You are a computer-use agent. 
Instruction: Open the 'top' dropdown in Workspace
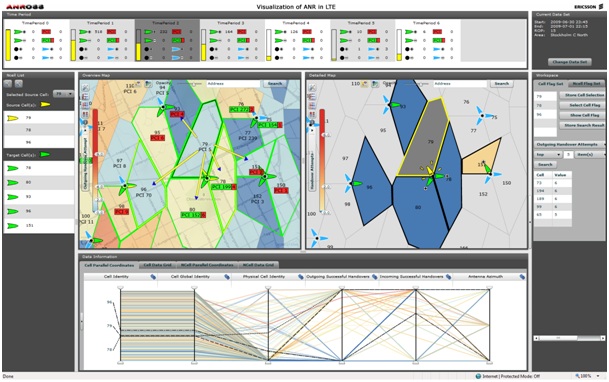548,155
